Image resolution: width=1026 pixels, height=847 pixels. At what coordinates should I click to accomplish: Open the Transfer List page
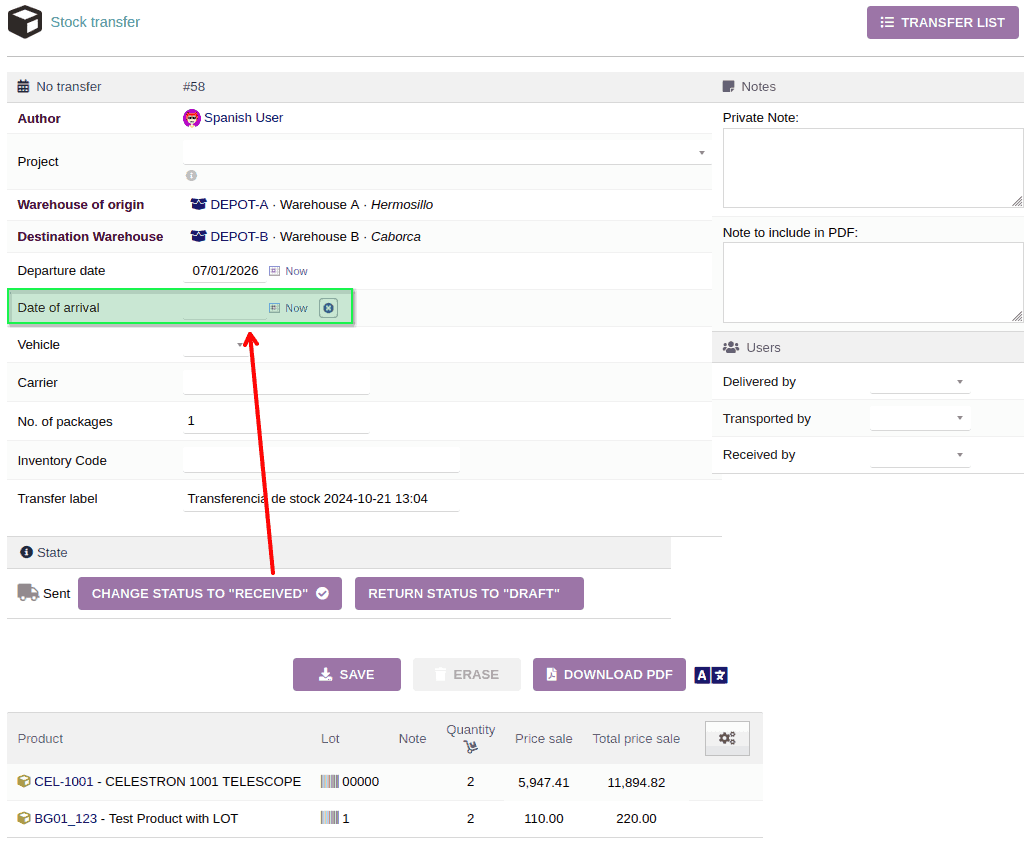pyautogui.click(x=942, y=22)
